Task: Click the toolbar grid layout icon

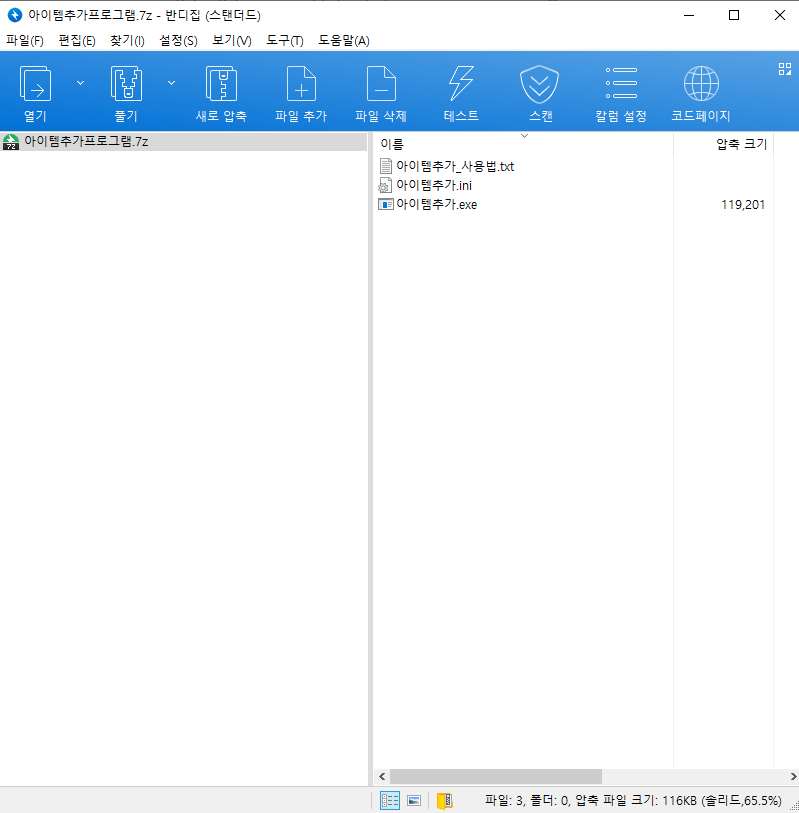Action: tap(784, 69)
